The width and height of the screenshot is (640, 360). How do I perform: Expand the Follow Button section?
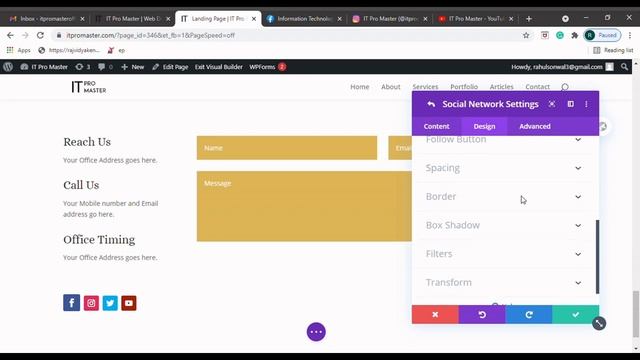(503, 140)
